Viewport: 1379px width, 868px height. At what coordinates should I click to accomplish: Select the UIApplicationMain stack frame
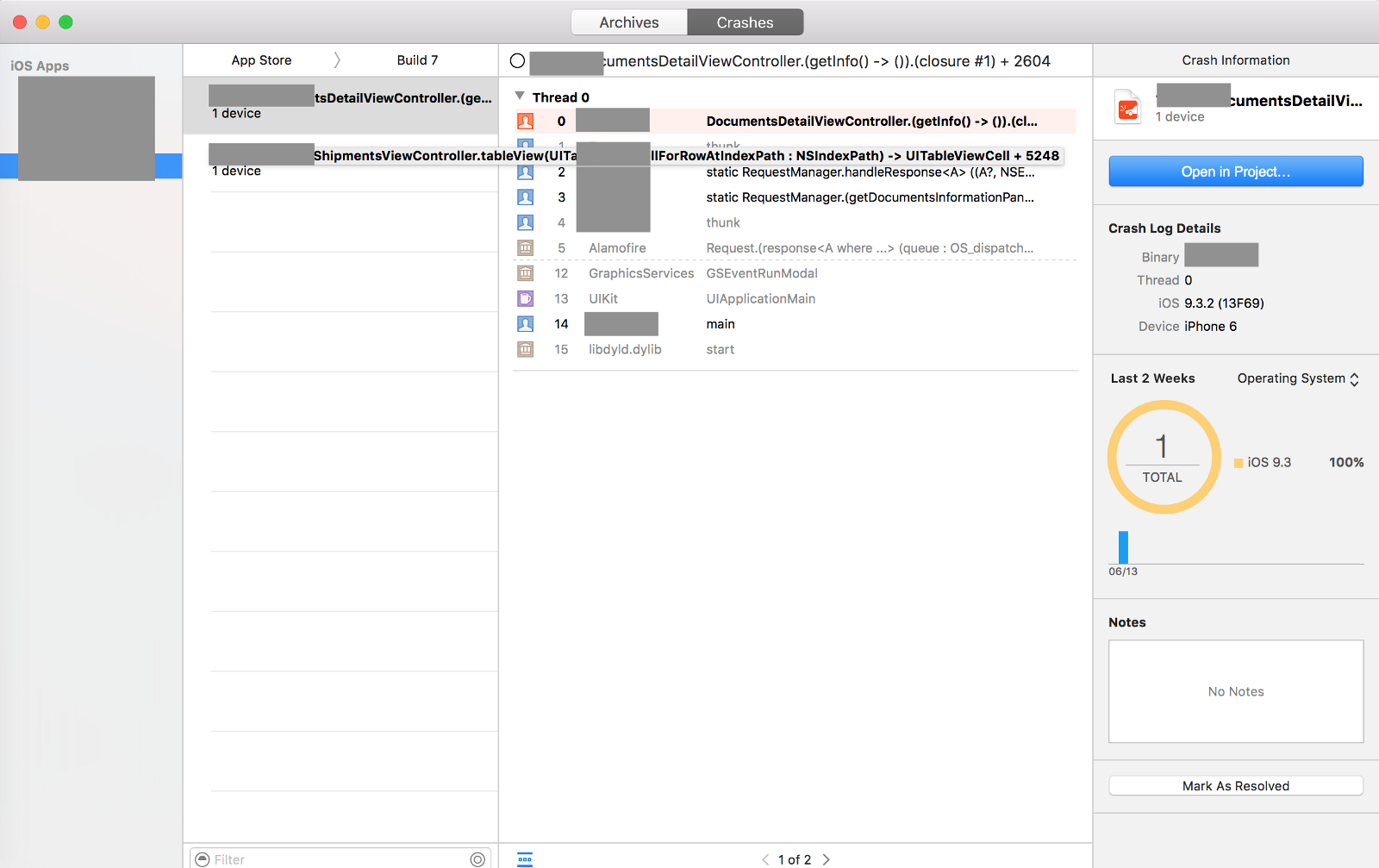point(761,299)
